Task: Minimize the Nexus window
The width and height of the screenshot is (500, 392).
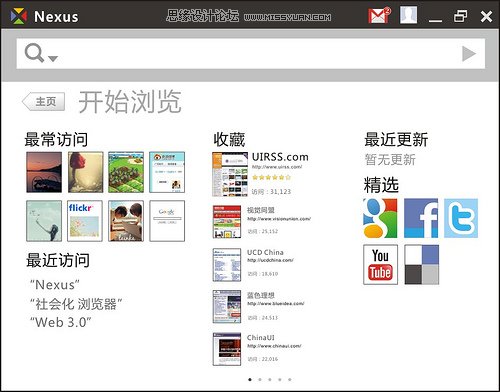Action: [x=435, y=20]
